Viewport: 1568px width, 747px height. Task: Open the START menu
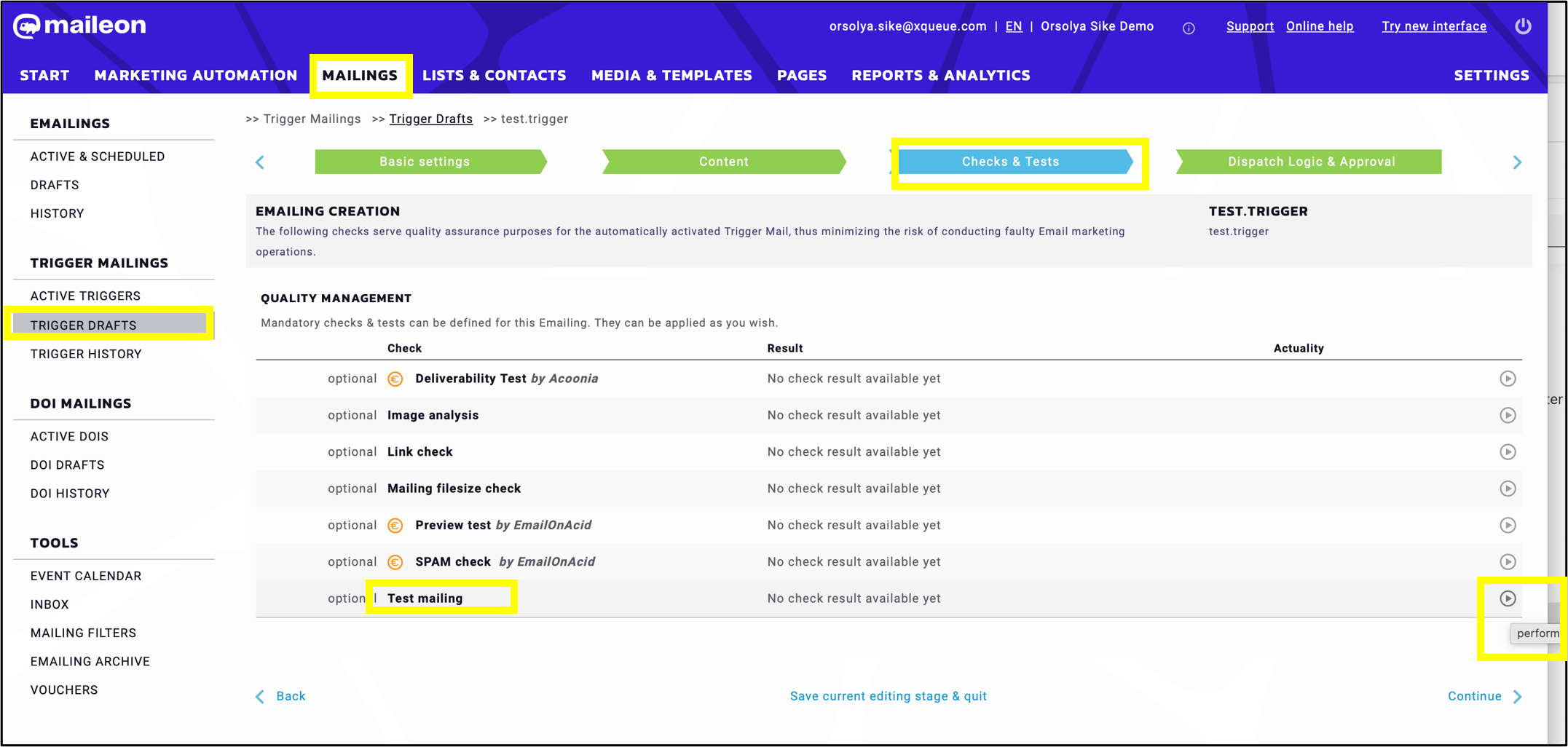point(44,75)
